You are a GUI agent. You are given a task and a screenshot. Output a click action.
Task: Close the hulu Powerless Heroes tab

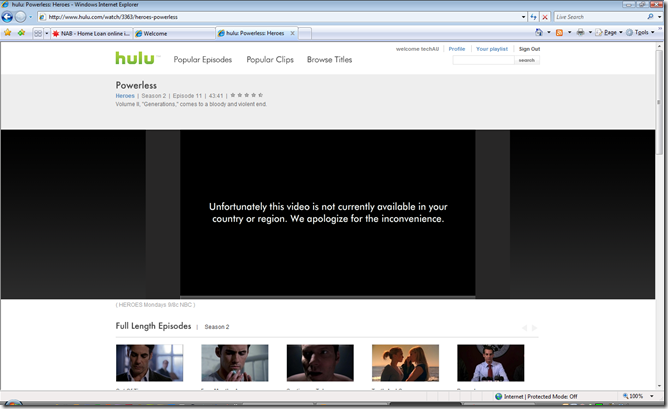(x=292, y=33)
